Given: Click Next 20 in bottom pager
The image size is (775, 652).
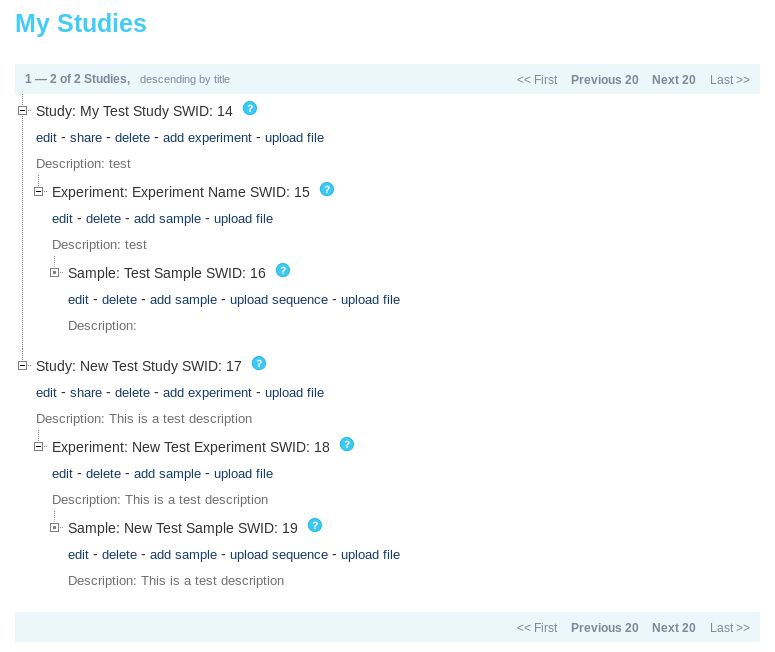Looking at the screenshot, I should (x=674, y=628).
